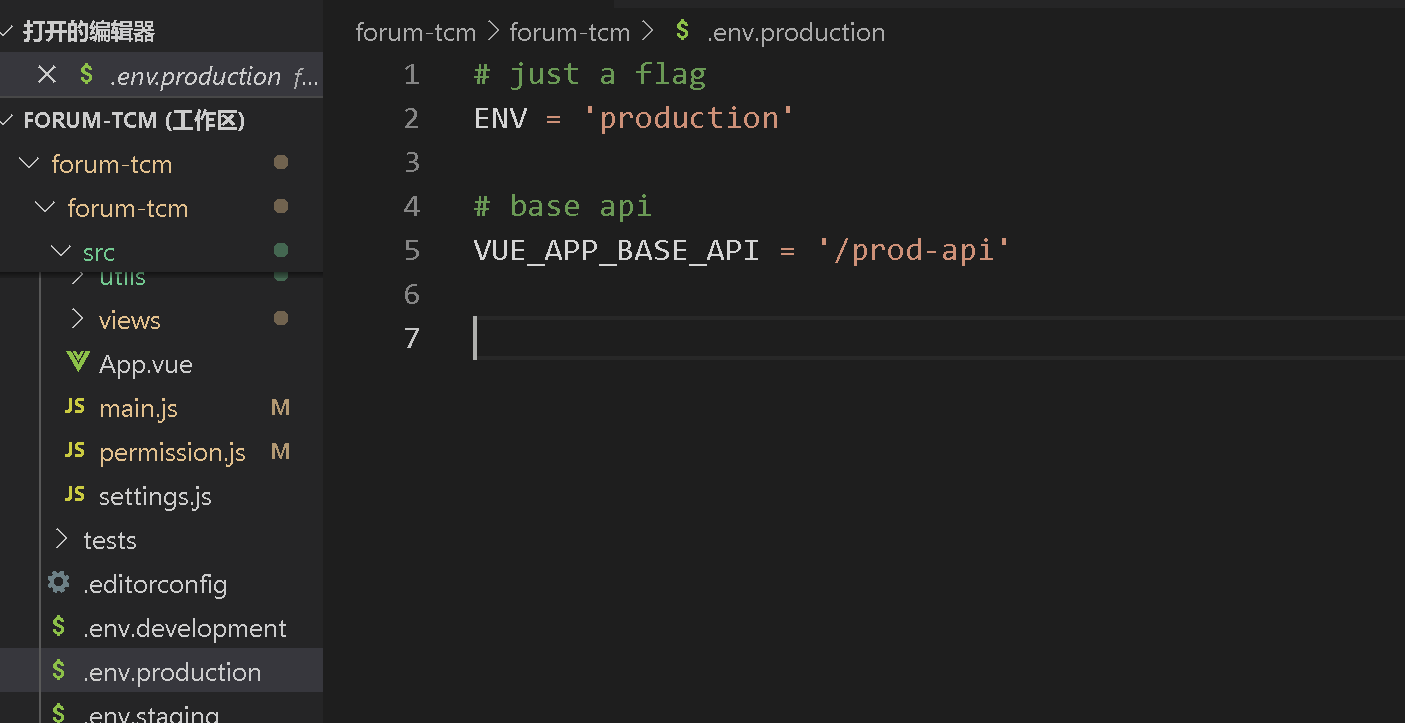Click the JS icon beside permission.js
Image resolution: width=1405 pixels, height=723 pixels.
pos(75,451)
